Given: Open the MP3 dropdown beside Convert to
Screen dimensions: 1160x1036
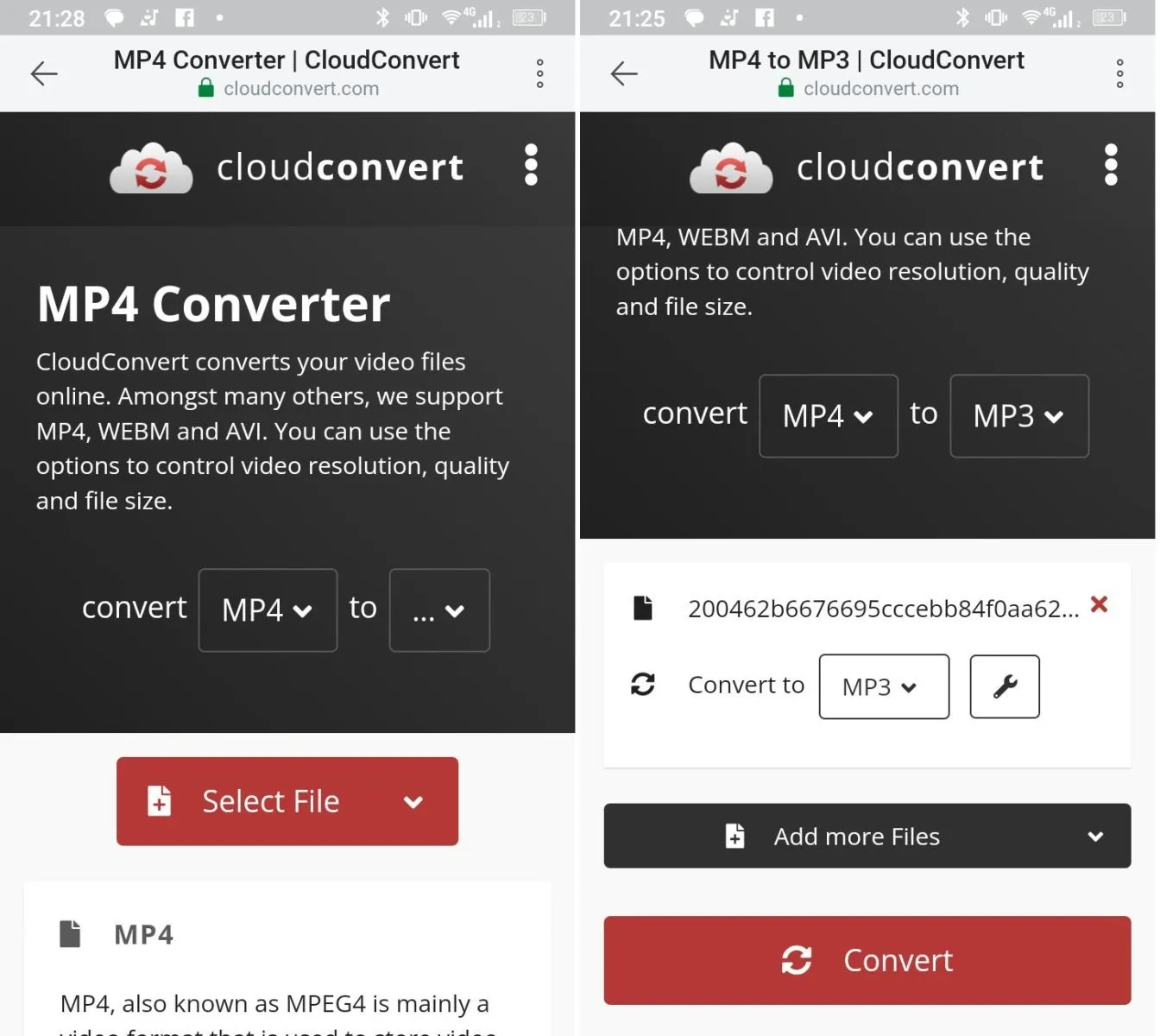Looking at the screenshot, I should tap(883, 686).
